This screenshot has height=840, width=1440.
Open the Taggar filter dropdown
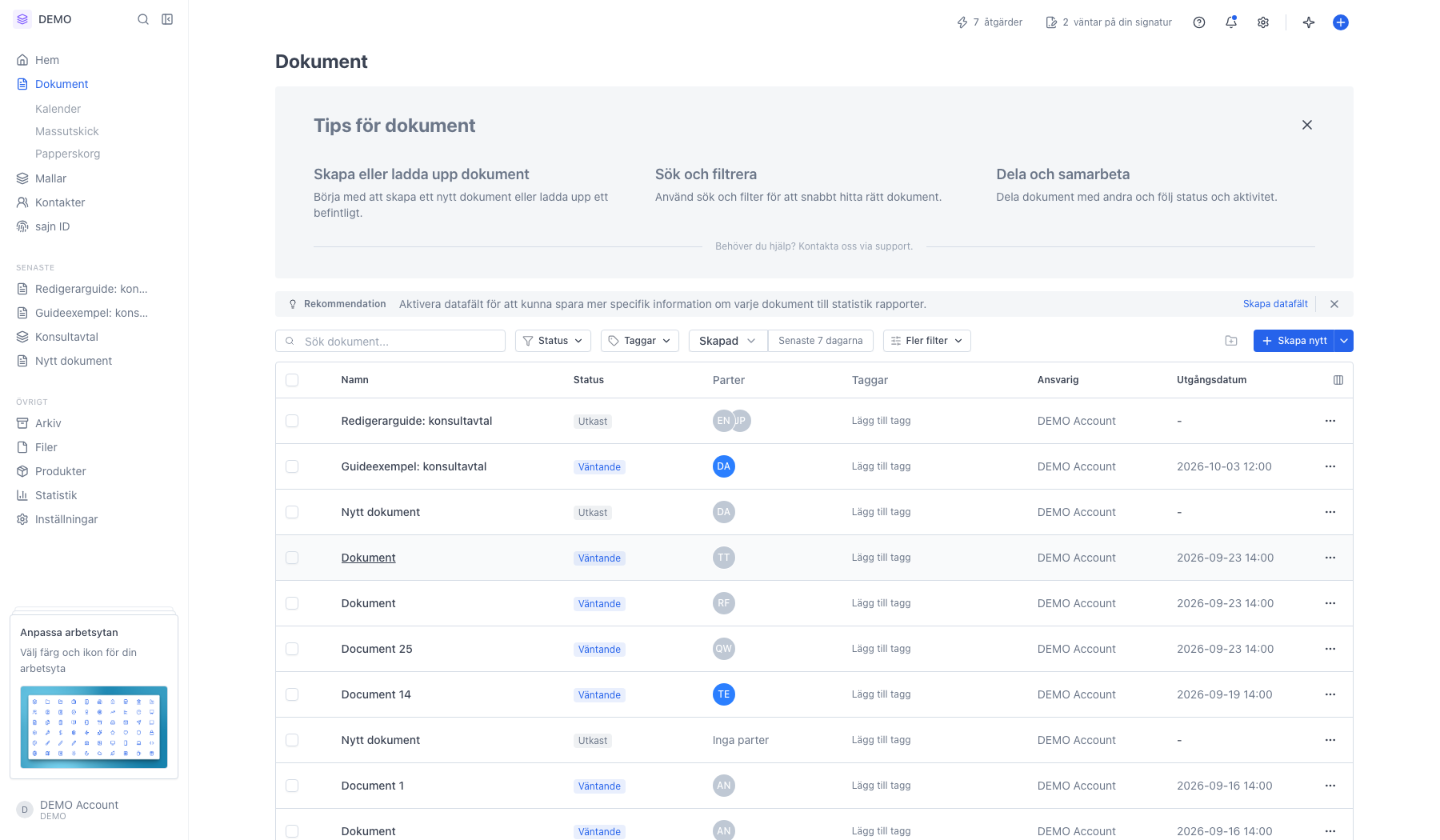(640, 341)
